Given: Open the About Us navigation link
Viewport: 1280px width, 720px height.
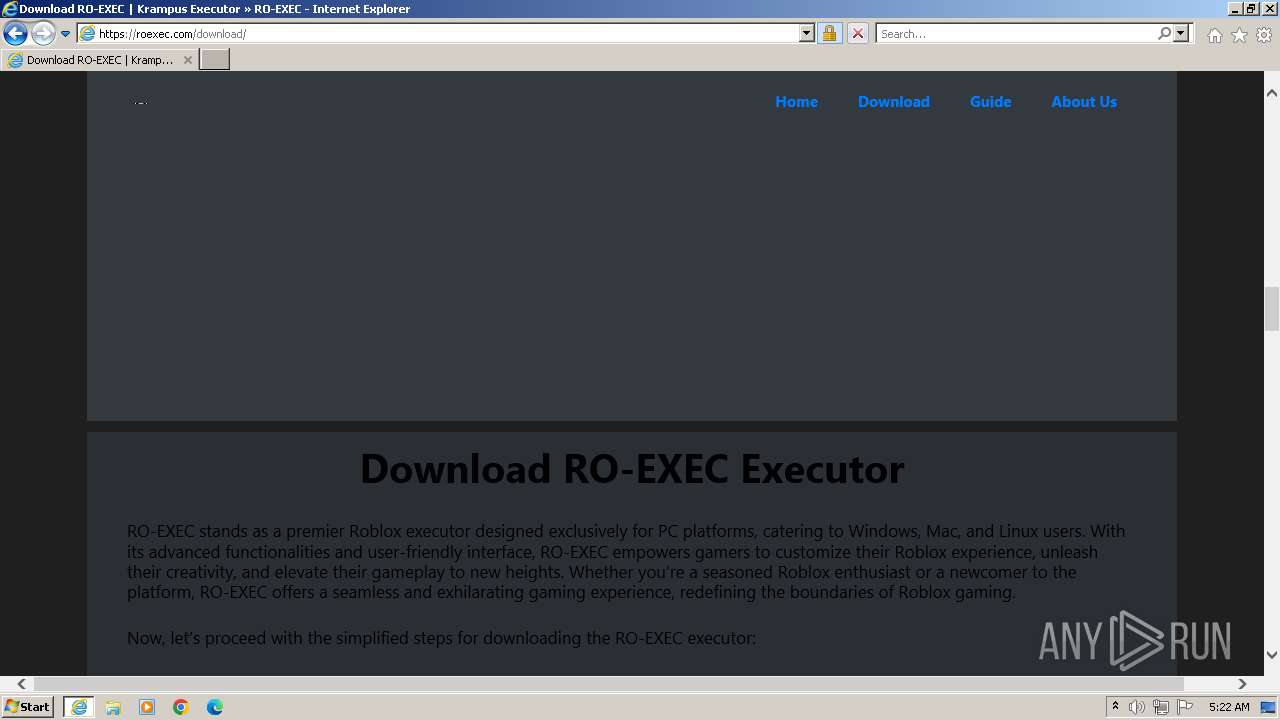Looking at the screenshot, I should point(1084,102).
